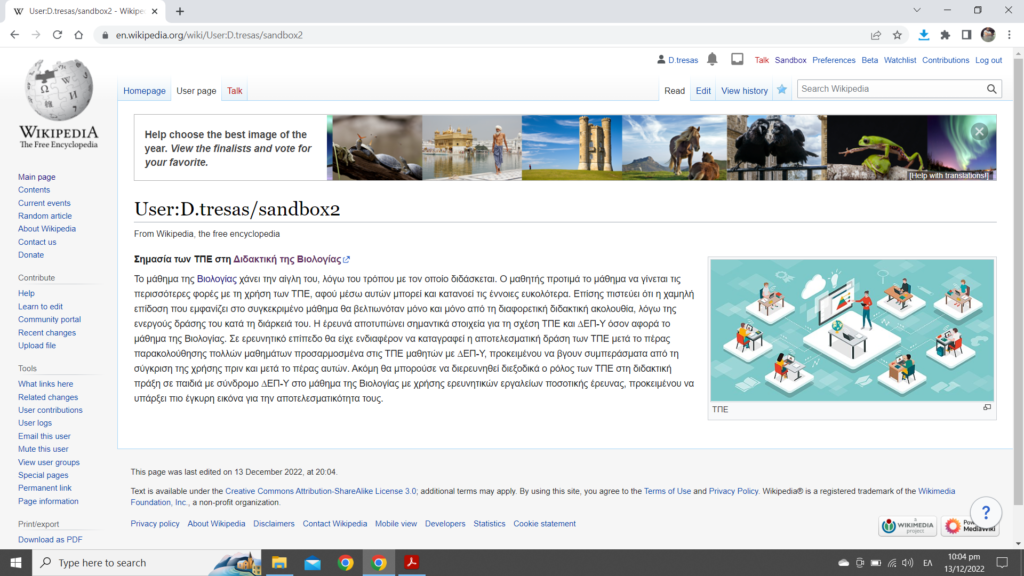Click the notifications bell icon
Screen dimensions: 1024x576
(712, 60)
